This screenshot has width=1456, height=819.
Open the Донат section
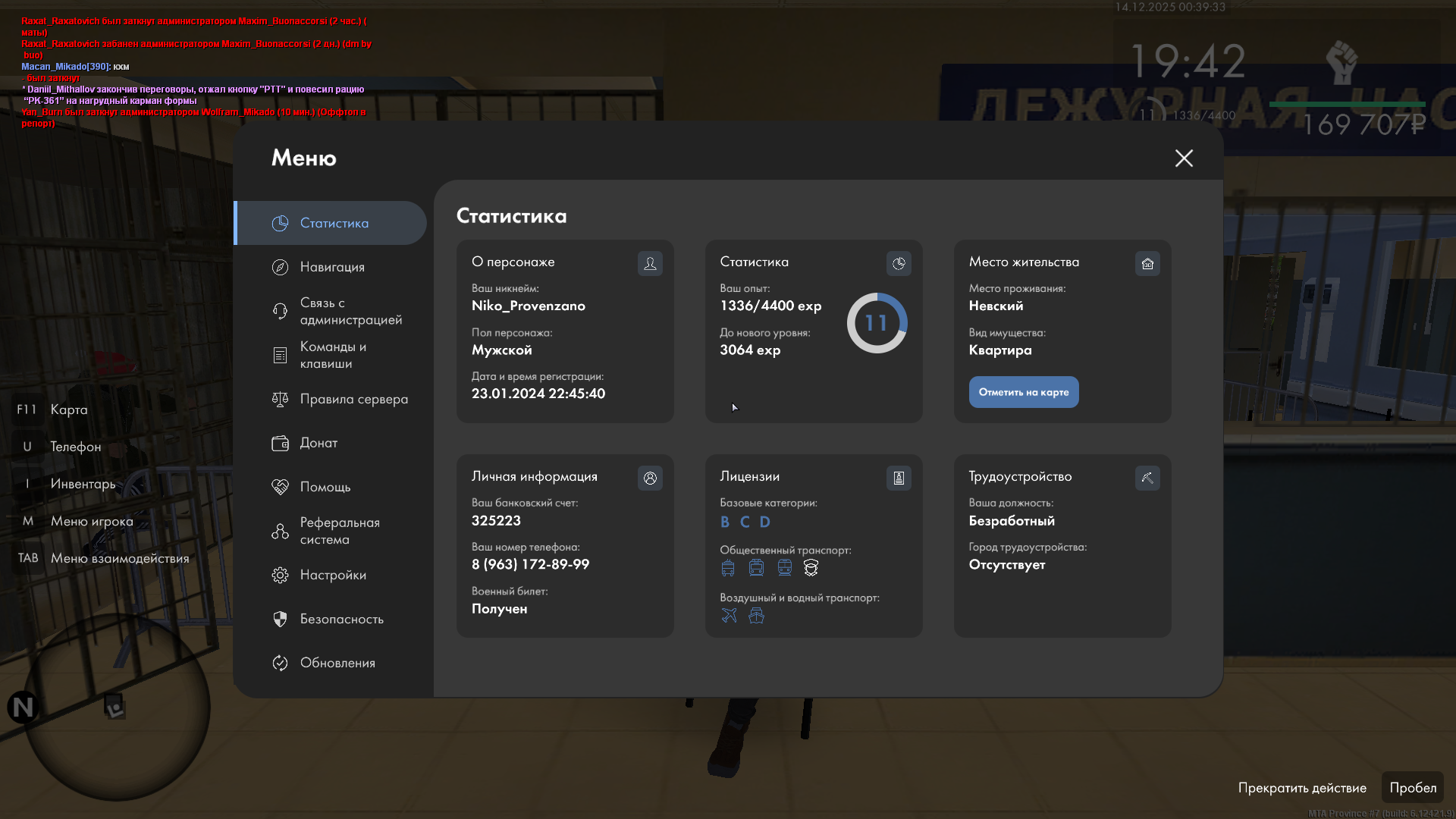pyautogui.click(x=318, y=443)
